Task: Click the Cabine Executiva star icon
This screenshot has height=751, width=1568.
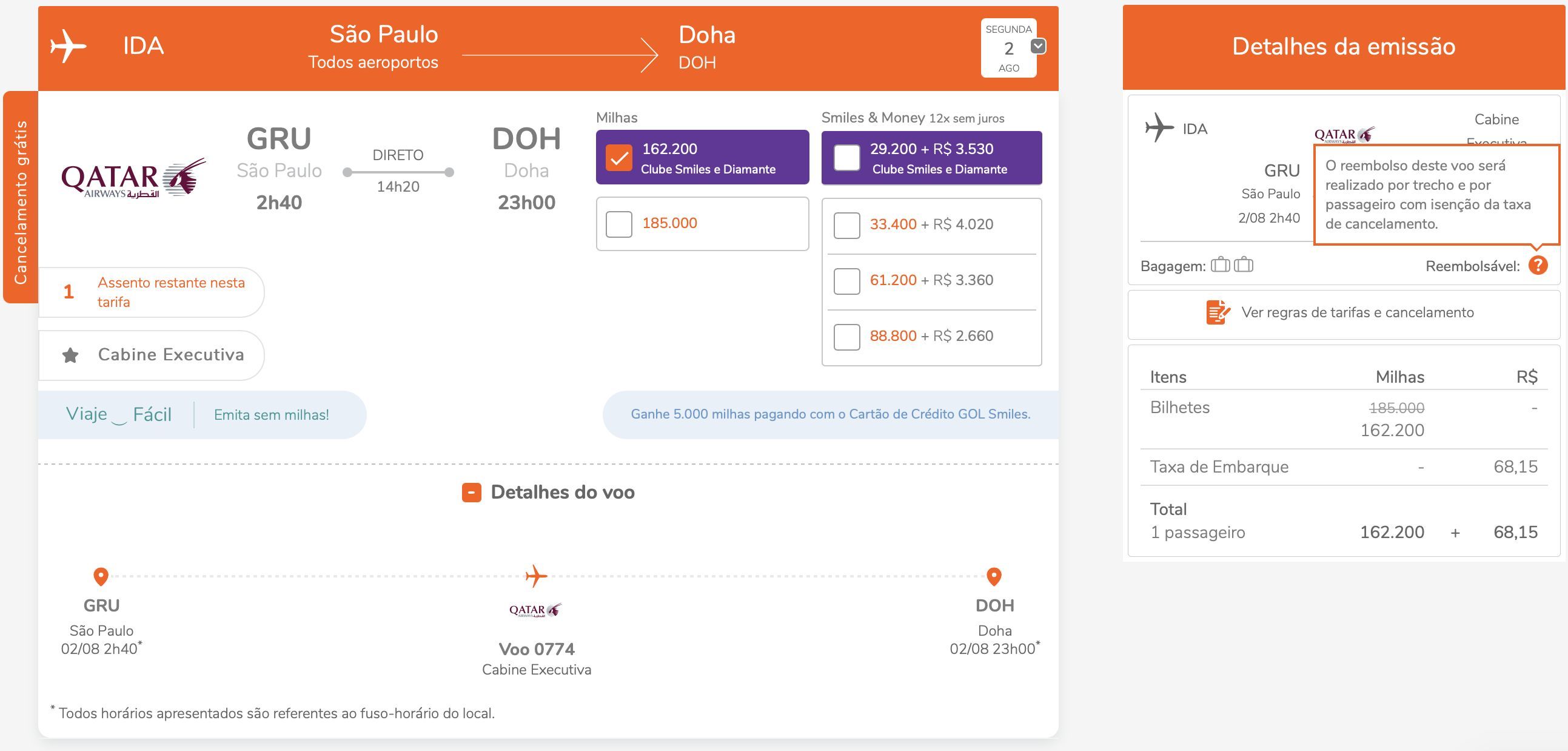Action: point(70,355)
